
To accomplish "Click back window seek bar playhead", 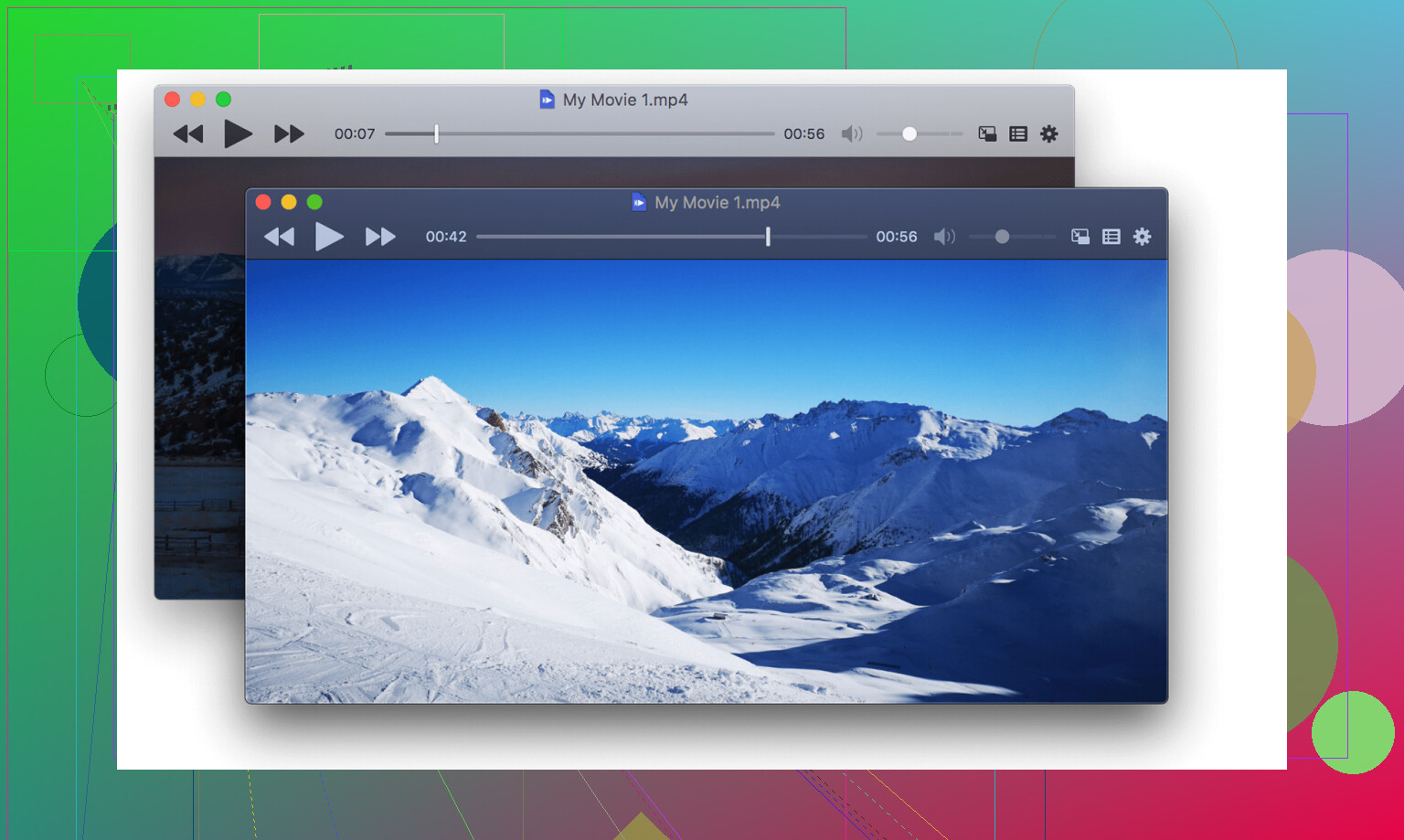I will click(x=437, y=134).
